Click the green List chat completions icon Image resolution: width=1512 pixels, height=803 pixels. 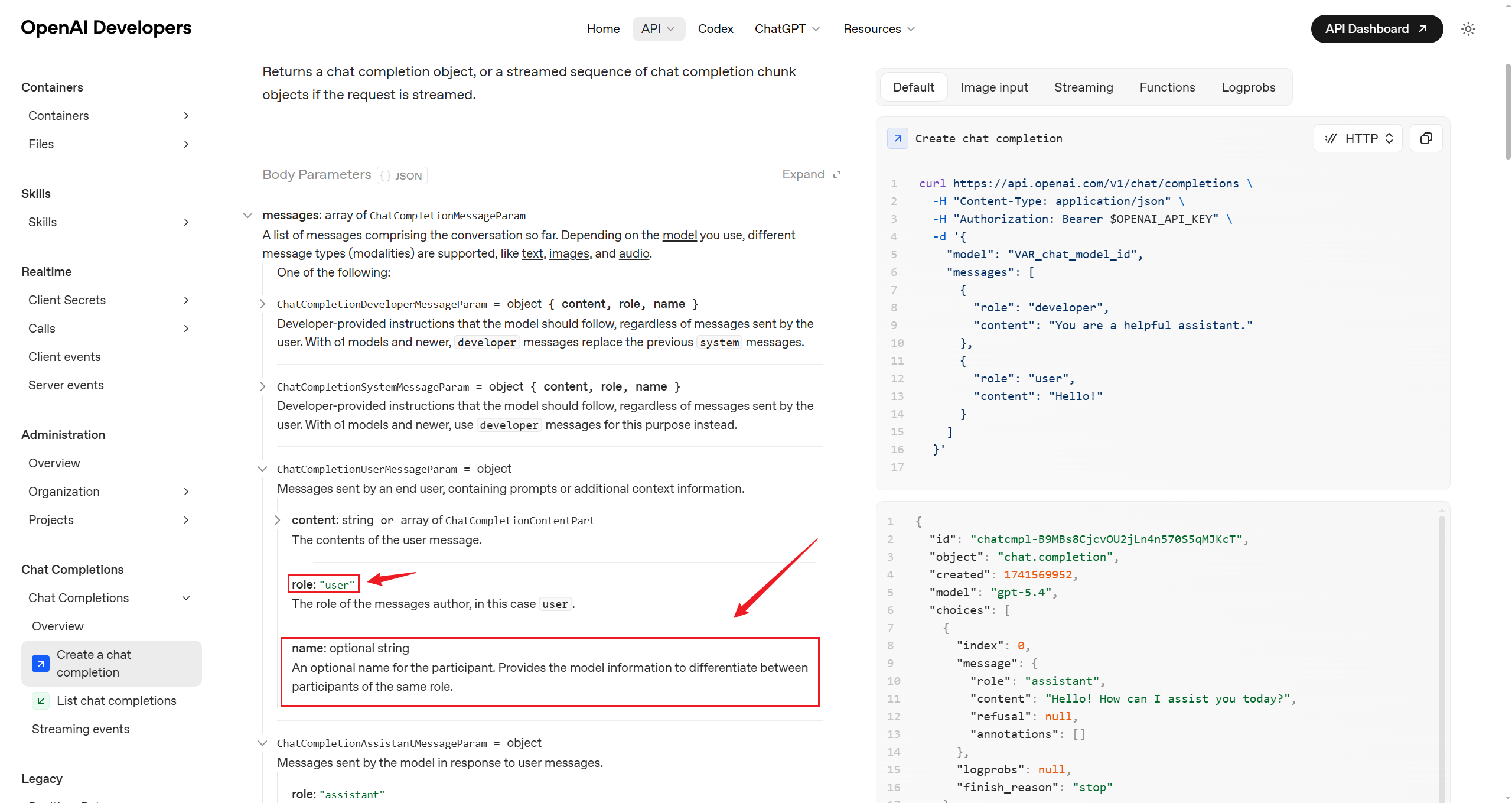pos(40,701)
